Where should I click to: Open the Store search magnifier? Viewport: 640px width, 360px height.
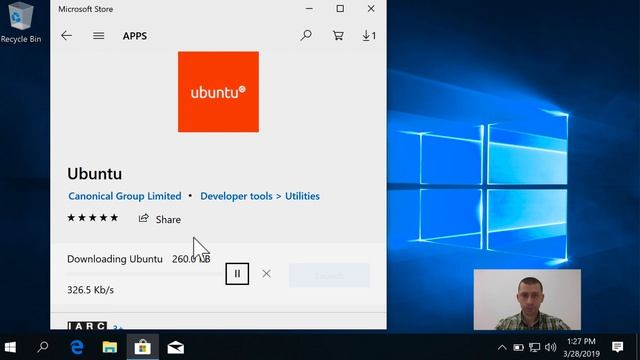tap(306, 36)
